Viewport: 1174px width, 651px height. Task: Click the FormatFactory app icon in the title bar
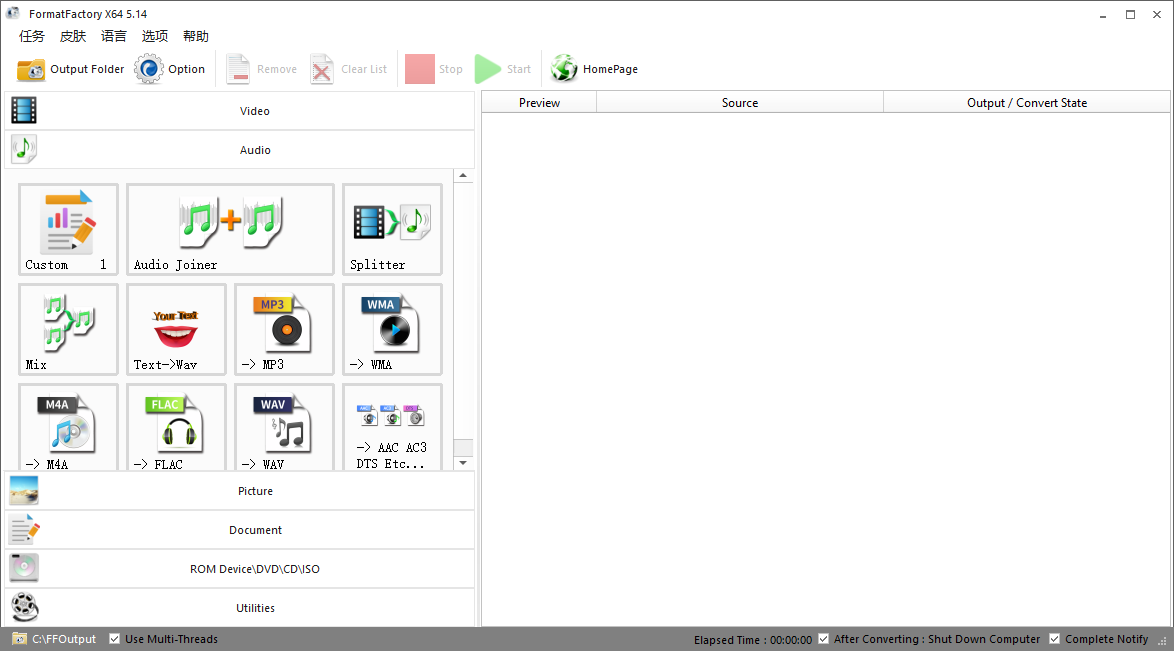pyautogui.click(x=13, y=13)
